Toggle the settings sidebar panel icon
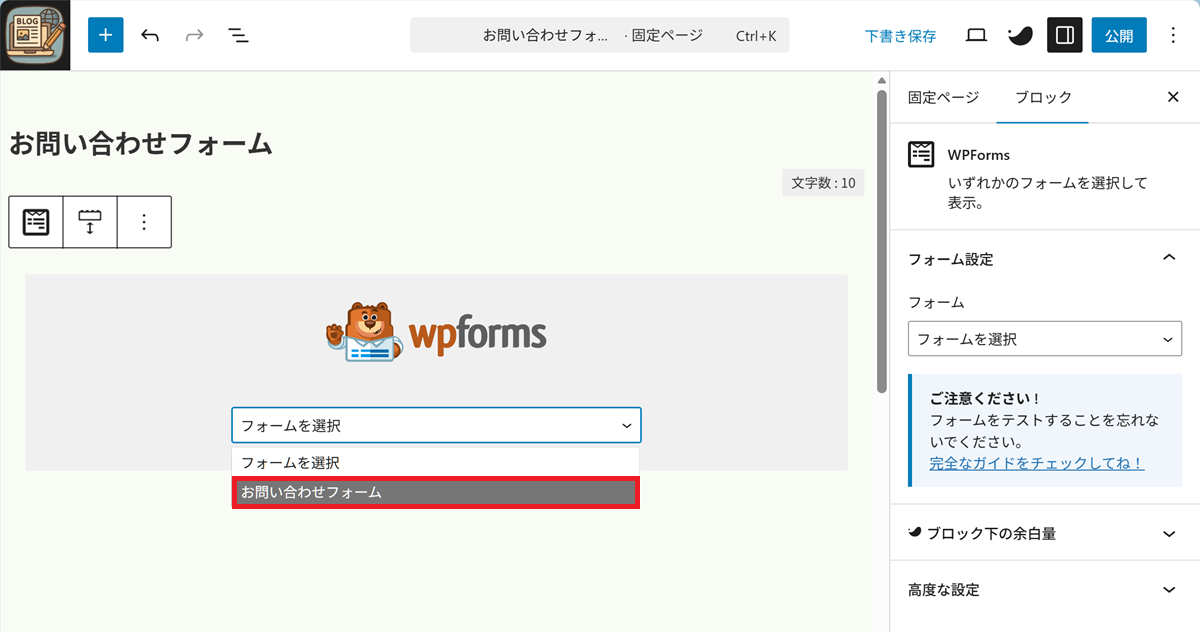 click(x=1065, y=36)
